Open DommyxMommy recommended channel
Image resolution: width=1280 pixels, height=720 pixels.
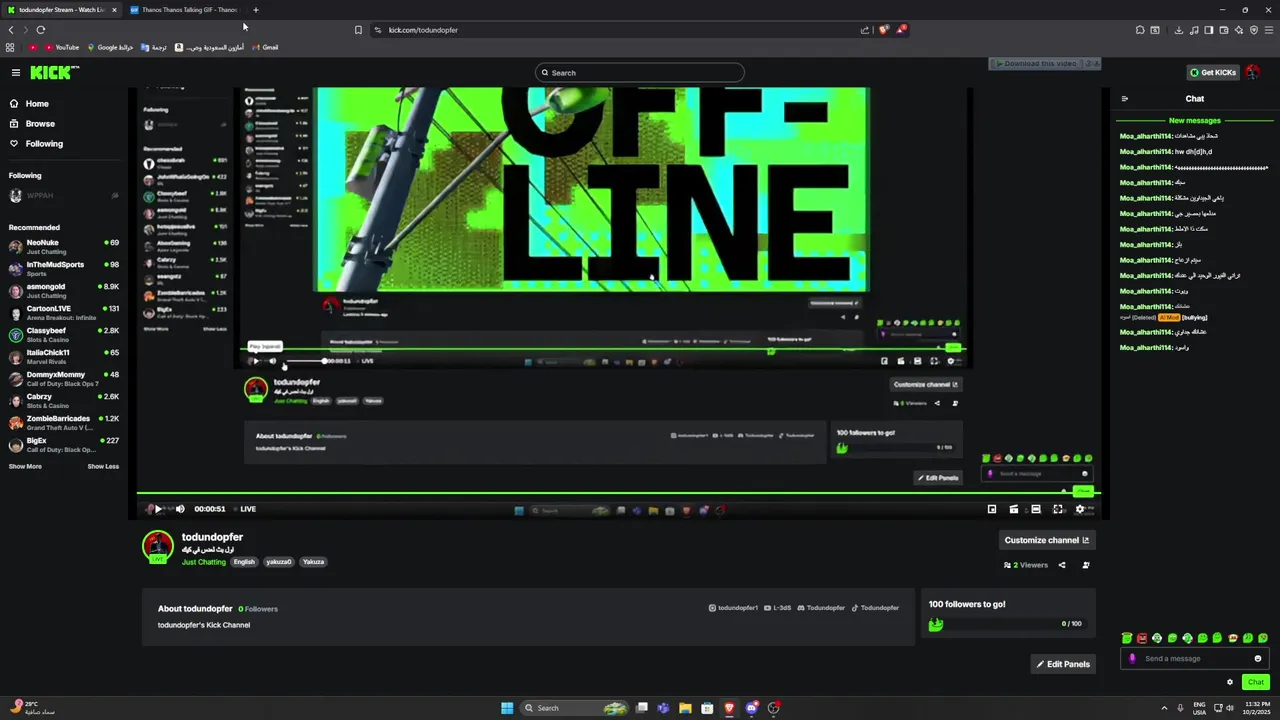63,378
